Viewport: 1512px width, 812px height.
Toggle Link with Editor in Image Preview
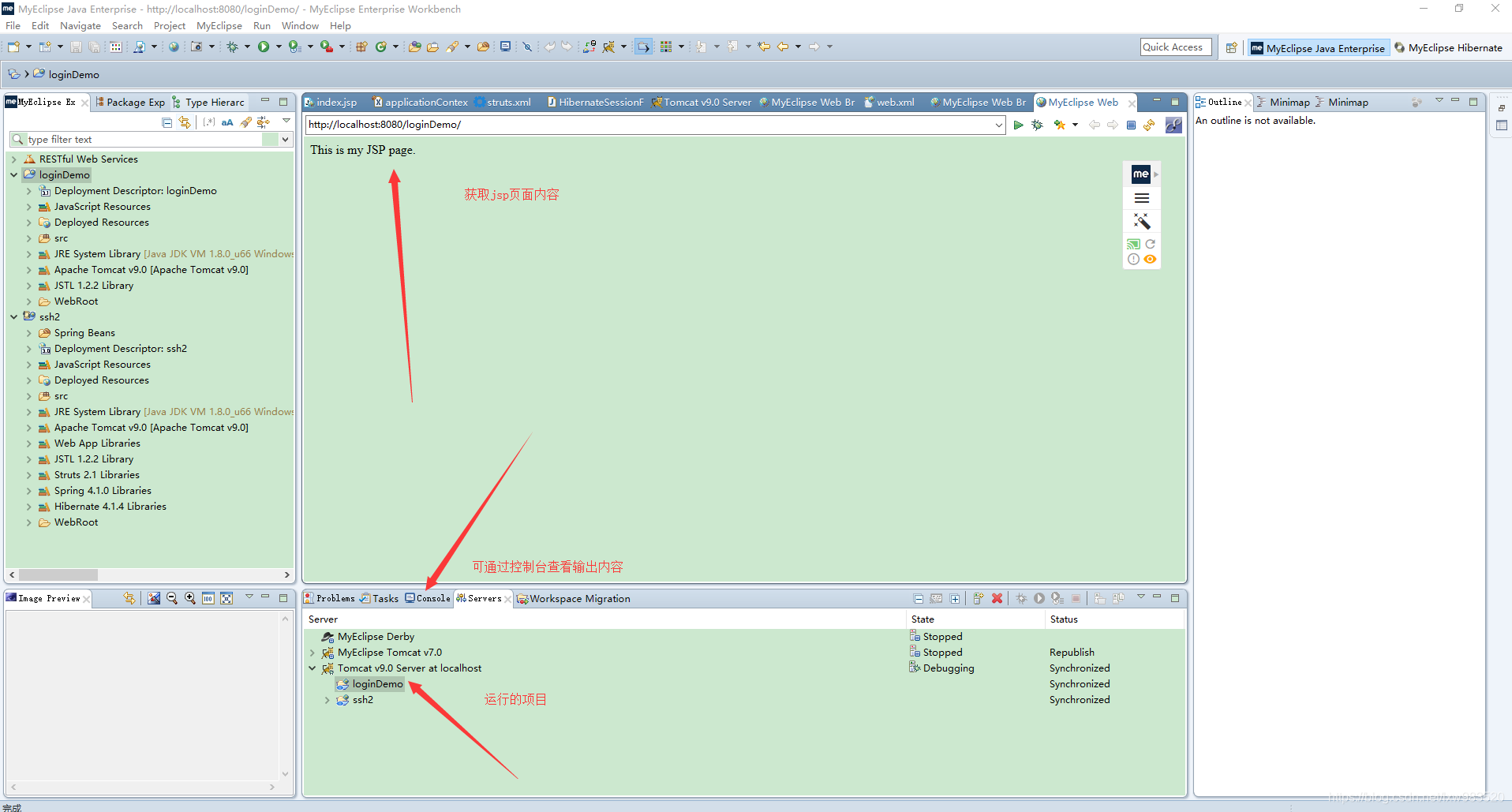pyautogui.click(x=129, y=598)
